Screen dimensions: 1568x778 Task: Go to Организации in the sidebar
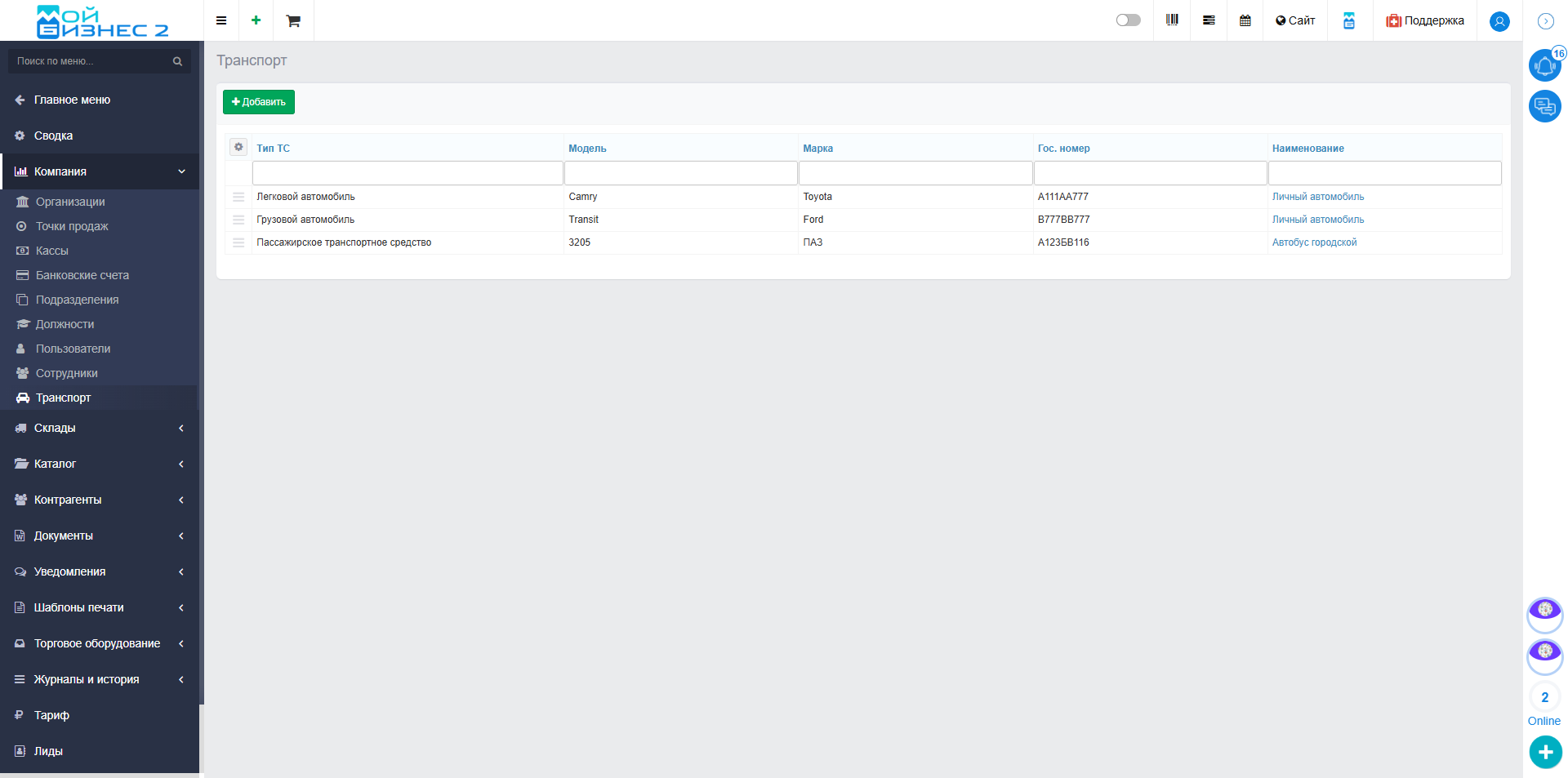pyautogui.click(x=70, y=202)
